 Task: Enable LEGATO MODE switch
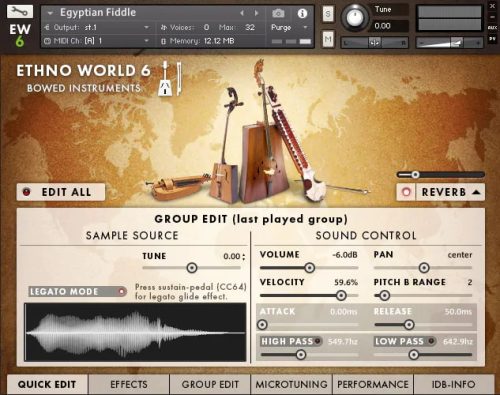coord(78,292)
